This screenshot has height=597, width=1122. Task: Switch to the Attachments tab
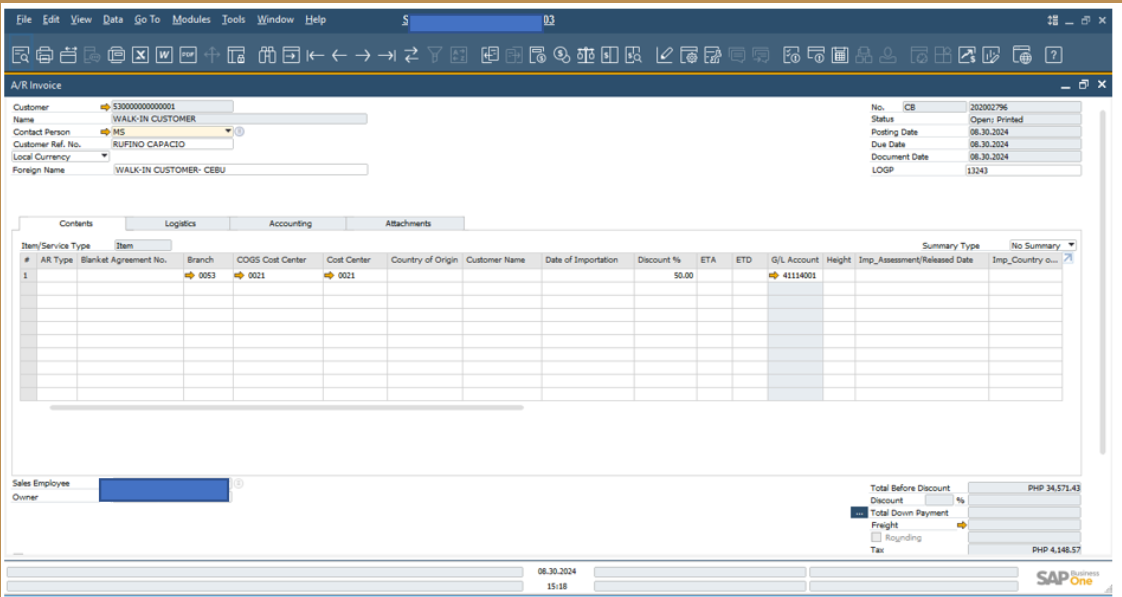click(408, 223)
